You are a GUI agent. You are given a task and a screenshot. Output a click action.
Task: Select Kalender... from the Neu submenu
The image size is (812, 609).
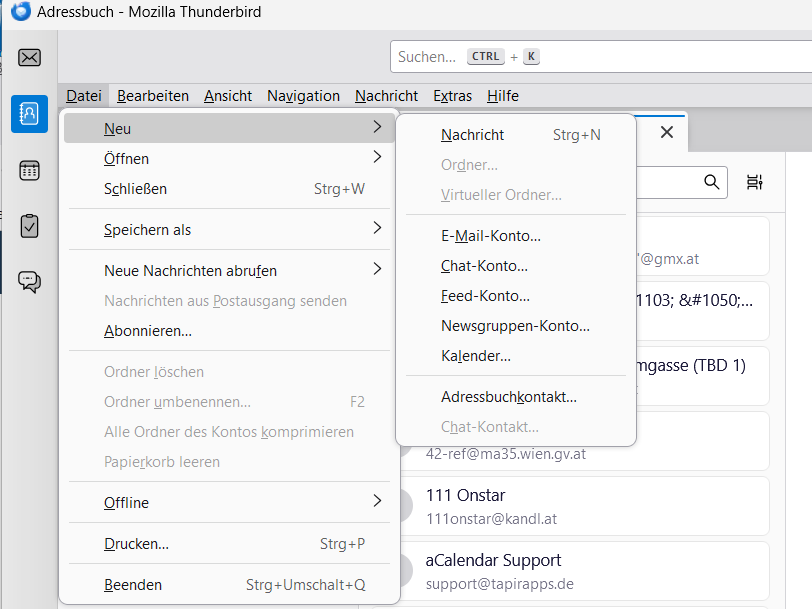475,356
